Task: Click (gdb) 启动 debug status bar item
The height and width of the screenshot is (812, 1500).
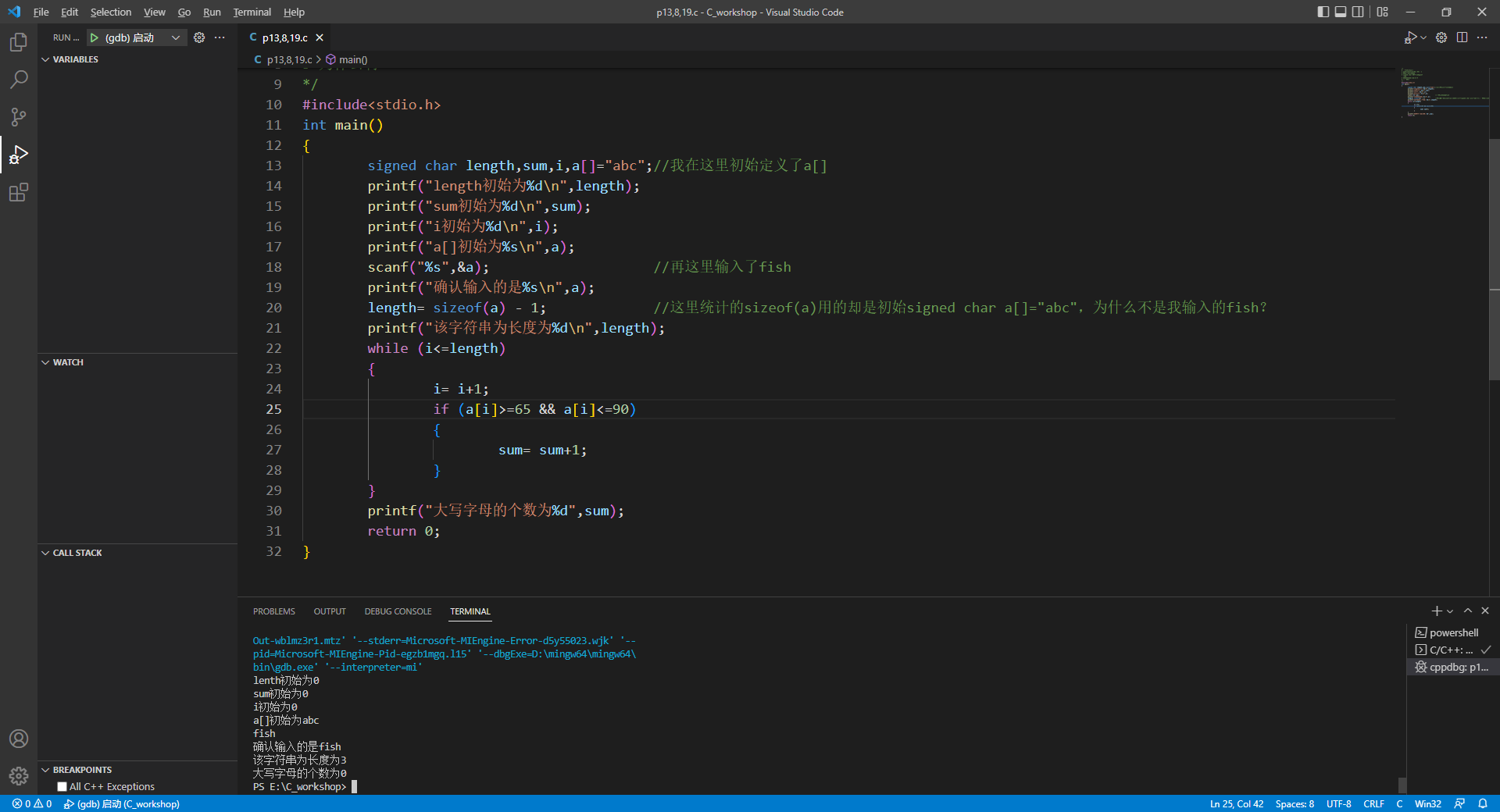Action: pyautogui.click(x=122, y=803)
